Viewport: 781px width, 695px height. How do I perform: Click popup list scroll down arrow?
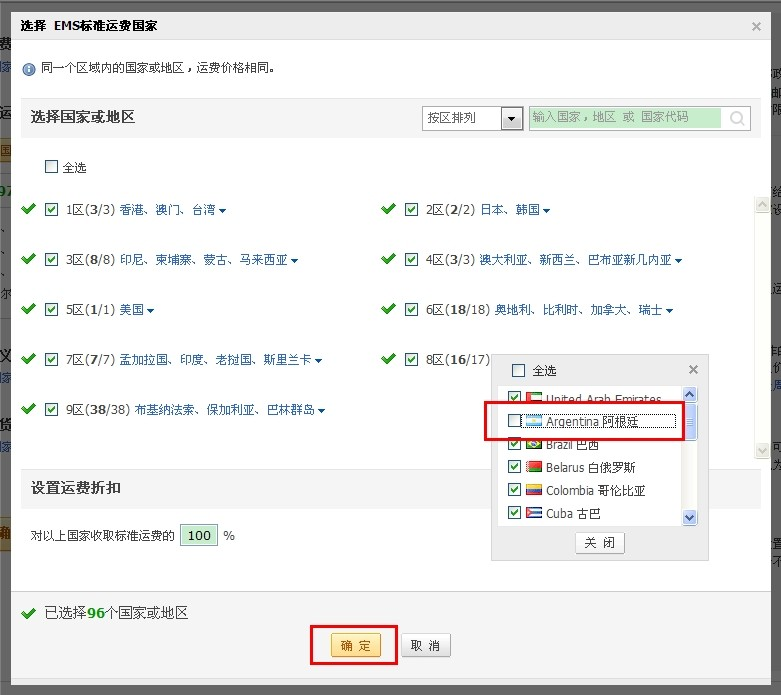coord(690,517)
